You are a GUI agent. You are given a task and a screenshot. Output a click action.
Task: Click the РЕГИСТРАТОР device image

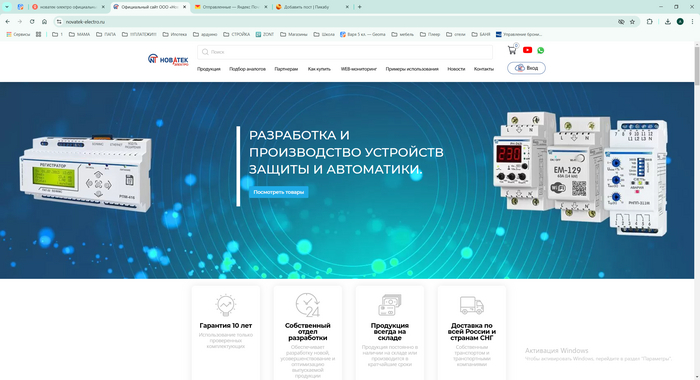[x=86, y=173]
